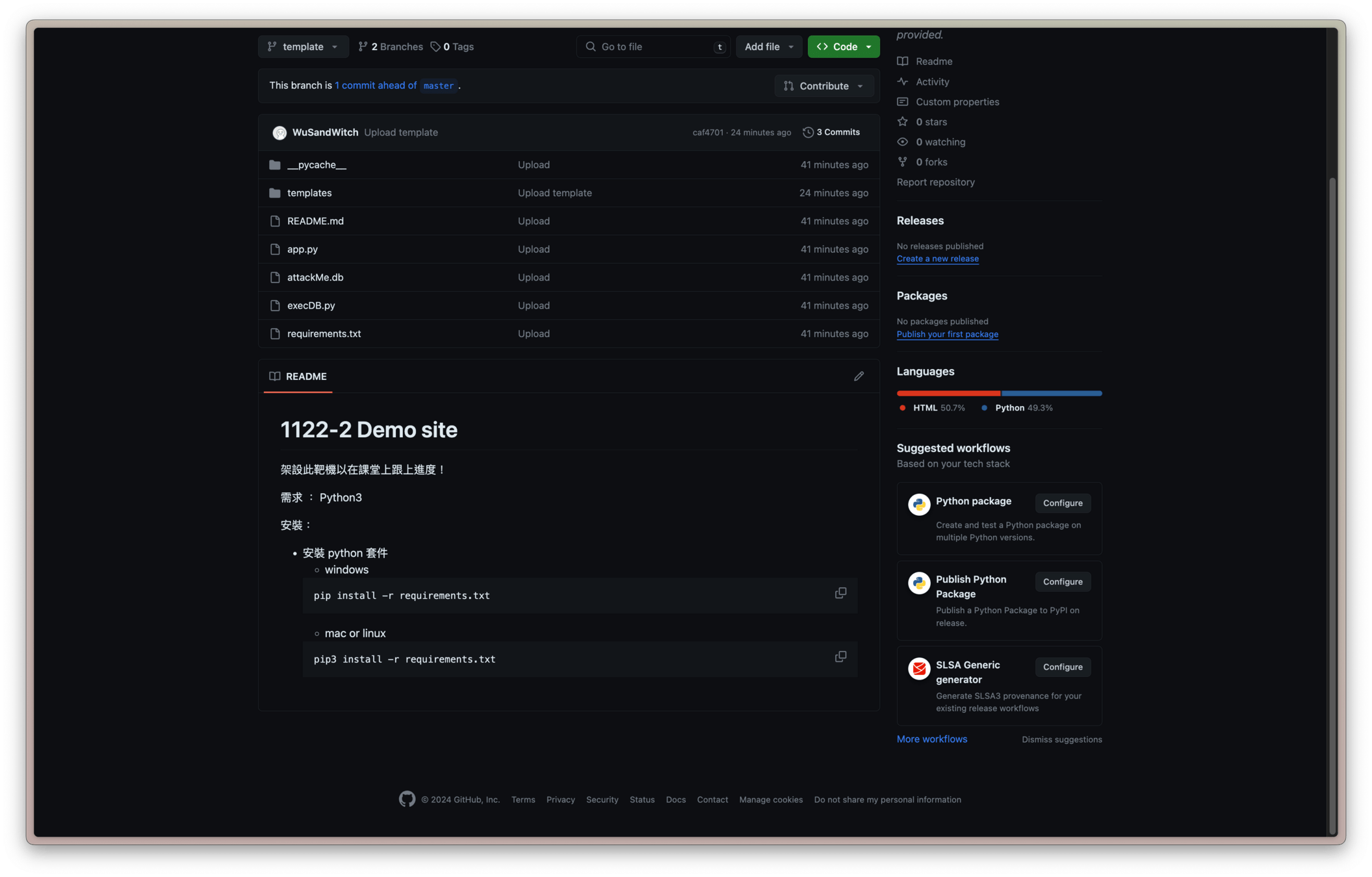The height and width of the screenshot is (877, 1372).
Task: Select the README tab
Action: point(298,376)
